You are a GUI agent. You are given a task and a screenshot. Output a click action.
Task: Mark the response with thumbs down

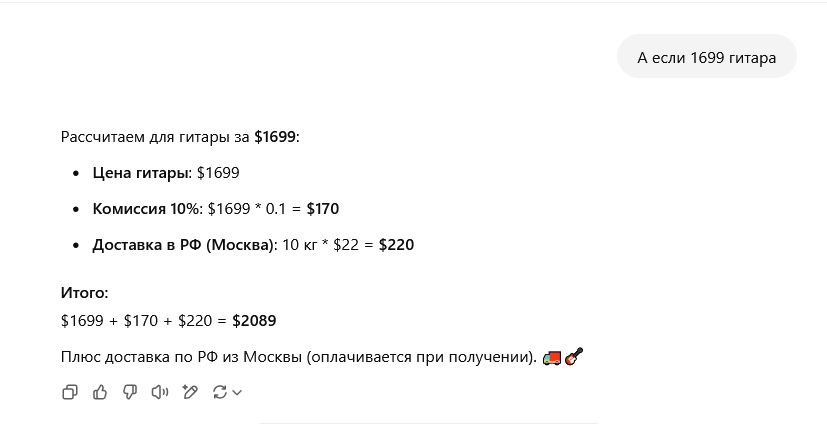[130, 392]
